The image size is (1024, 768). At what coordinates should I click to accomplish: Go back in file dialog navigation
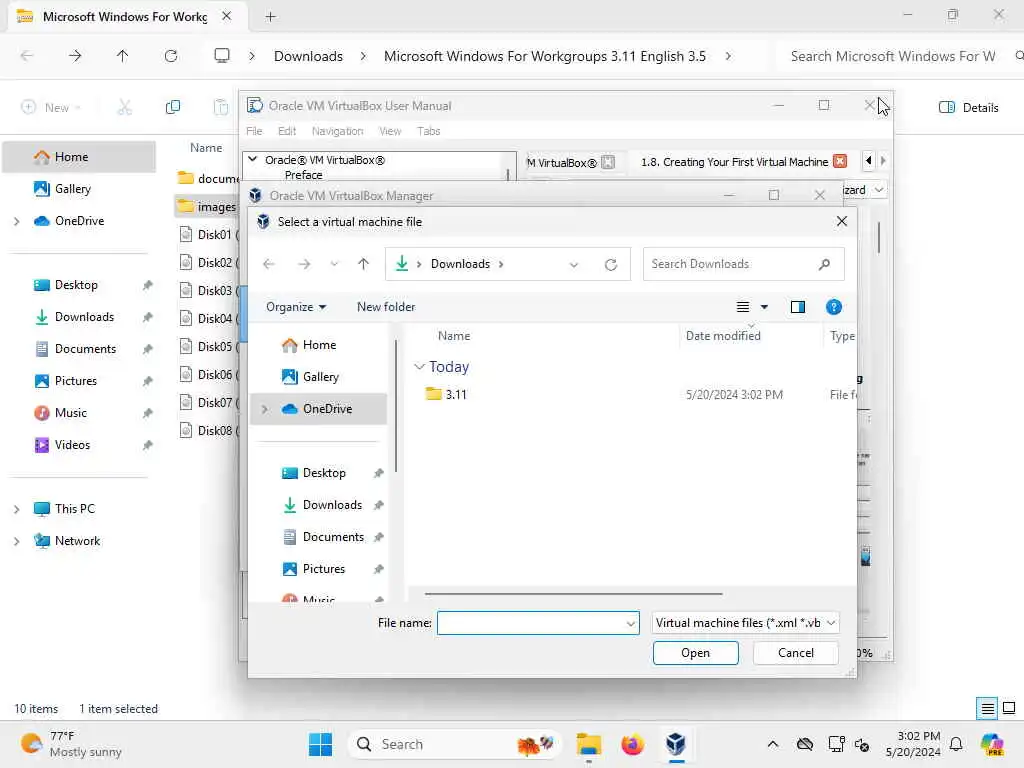(268, 264)
